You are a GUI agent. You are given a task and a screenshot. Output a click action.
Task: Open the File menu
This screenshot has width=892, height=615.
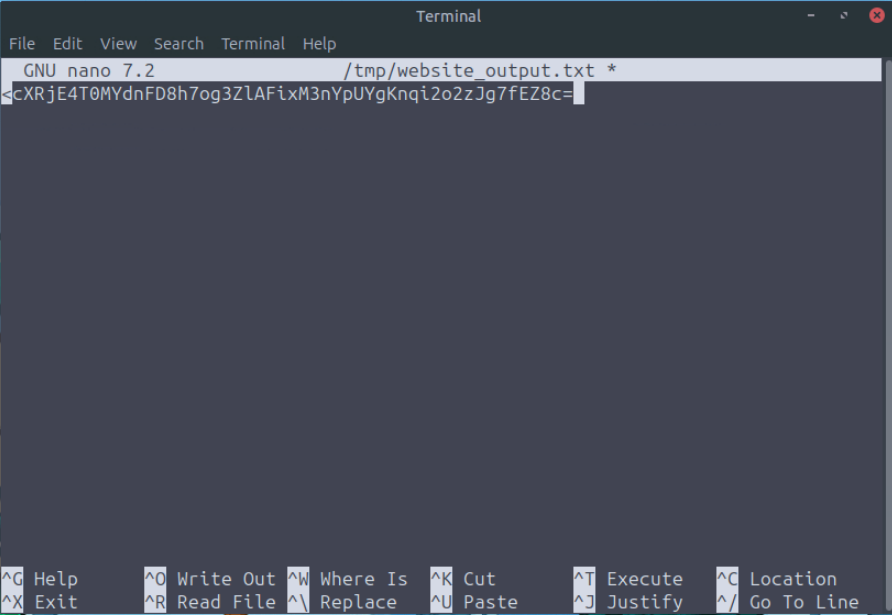coord(22,44)
